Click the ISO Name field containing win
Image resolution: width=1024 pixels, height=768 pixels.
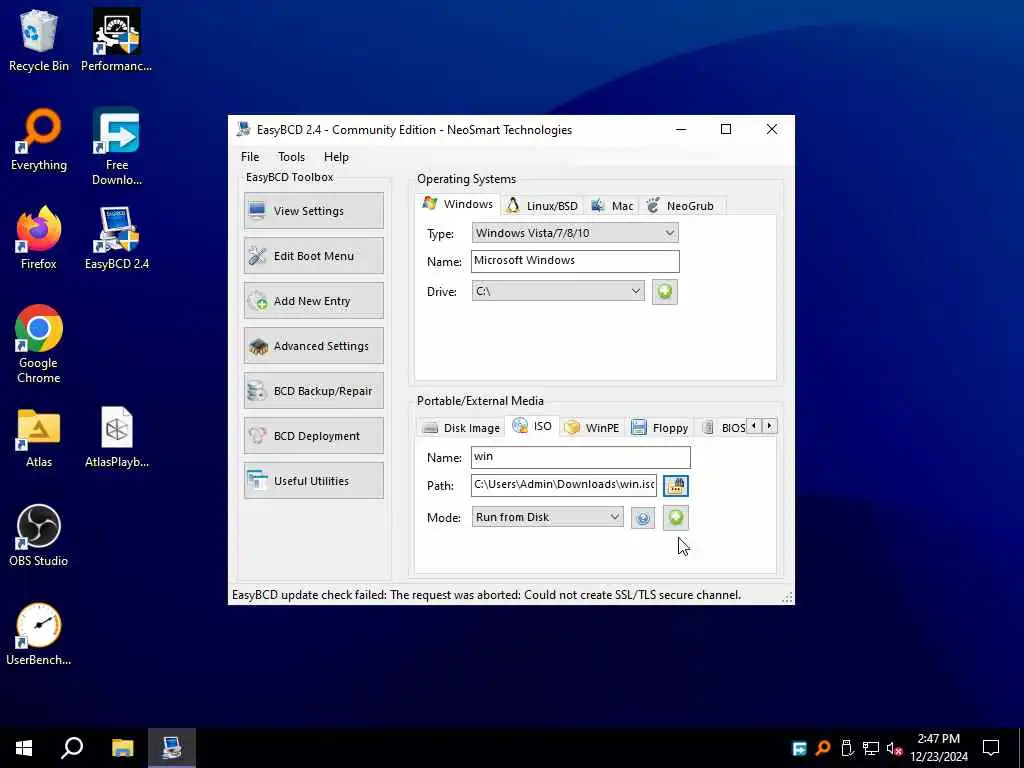tap(581, 457)
